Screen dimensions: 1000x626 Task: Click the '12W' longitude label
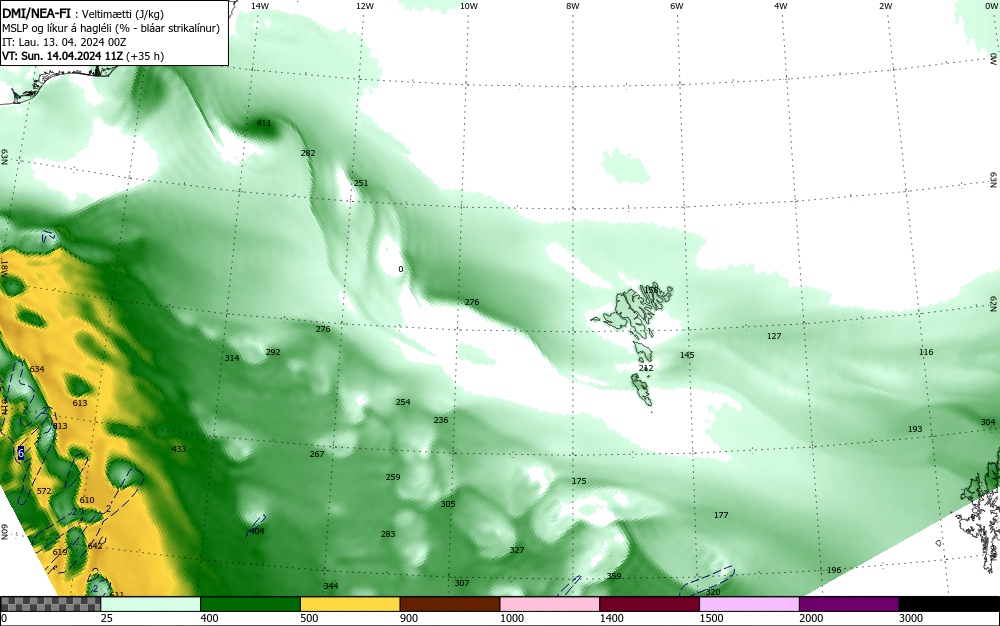tap(364, 6)
